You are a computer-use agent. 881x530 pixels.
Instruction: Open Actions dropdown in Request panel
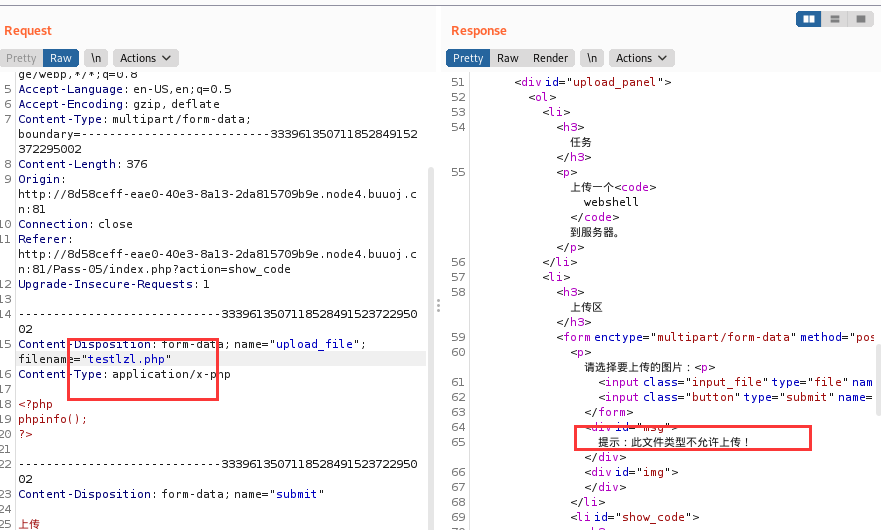coord(146,58)
